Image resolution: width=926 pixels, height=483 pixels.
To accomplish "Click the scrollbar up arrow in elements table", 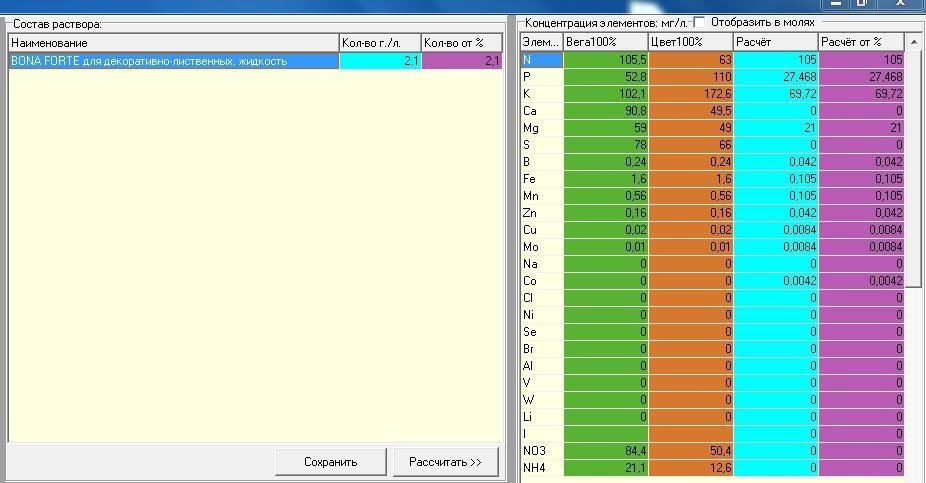I will [x=914, y=43].
